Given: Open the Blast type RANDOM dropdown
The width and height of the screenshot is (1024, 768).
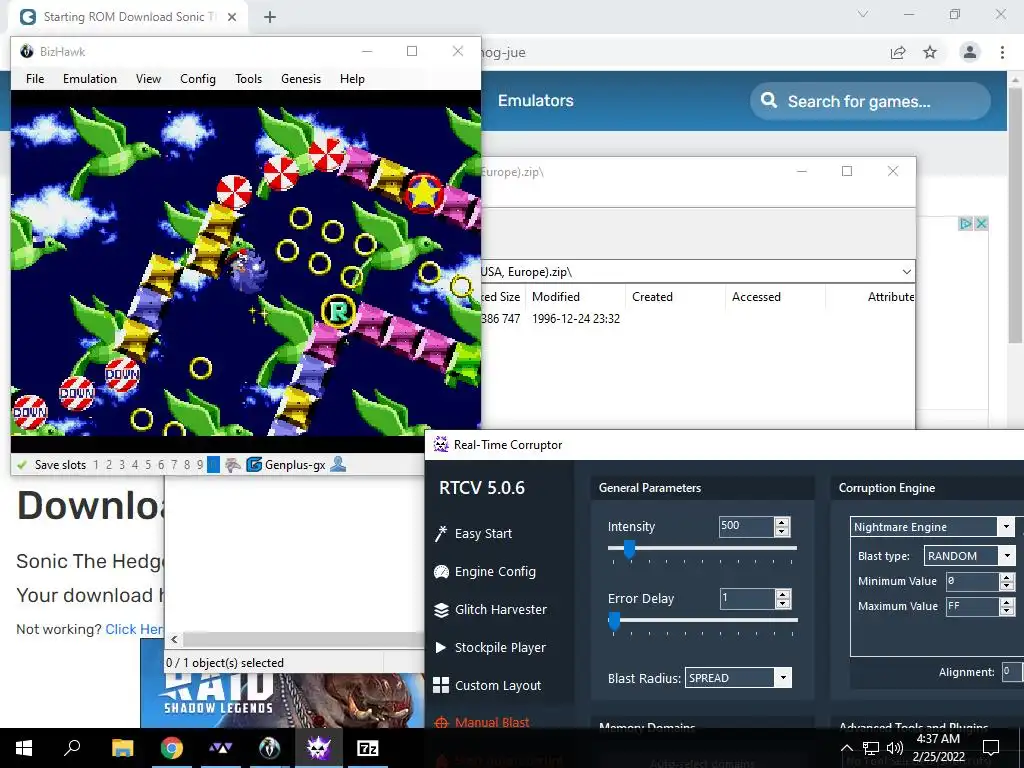Looking at the screenshot, I should pos(1006,556).
